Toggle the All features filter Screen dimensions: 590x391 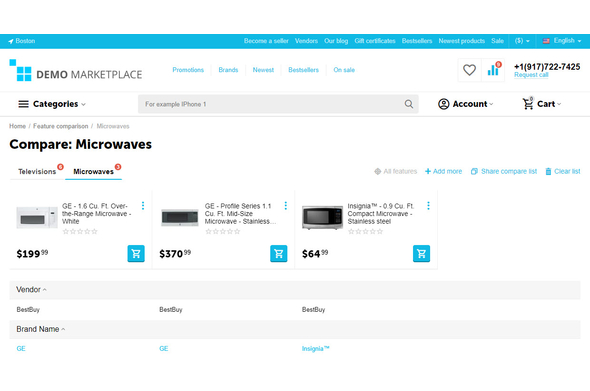click(x=395, y=172)
